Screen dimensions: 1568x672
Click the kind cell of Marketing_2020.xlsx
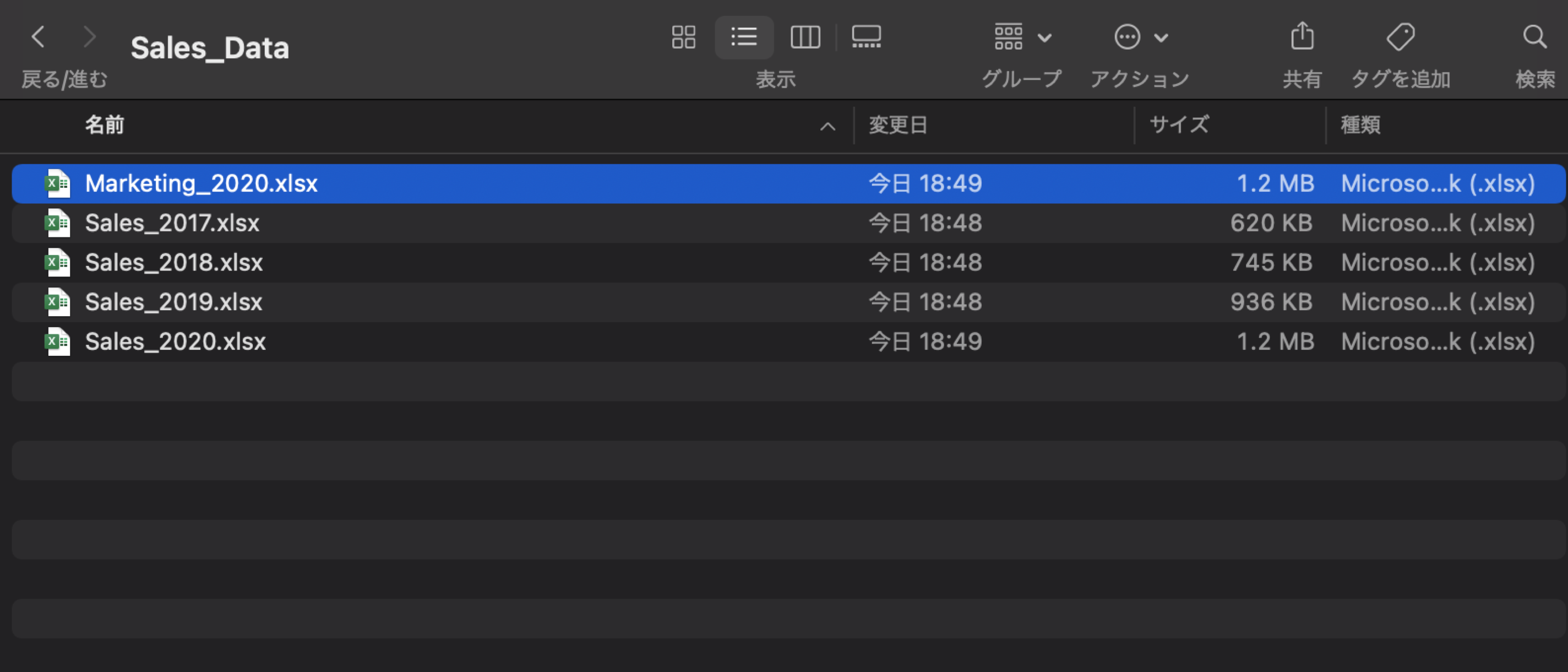click(1438, 183)
